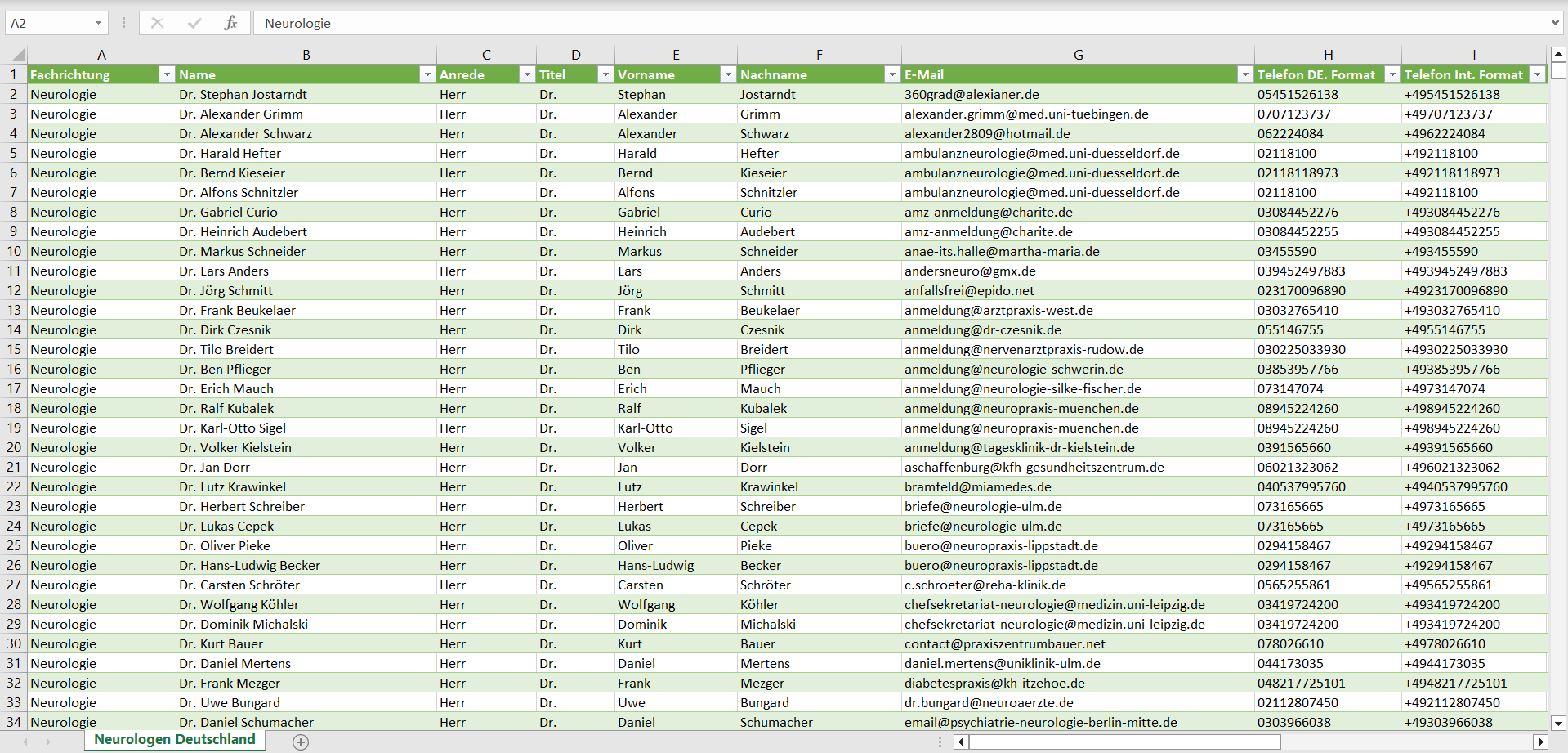Add a new sheet with plus icon
The width and height of the screenshot is (1568, 753).
(x=301, y=742)
